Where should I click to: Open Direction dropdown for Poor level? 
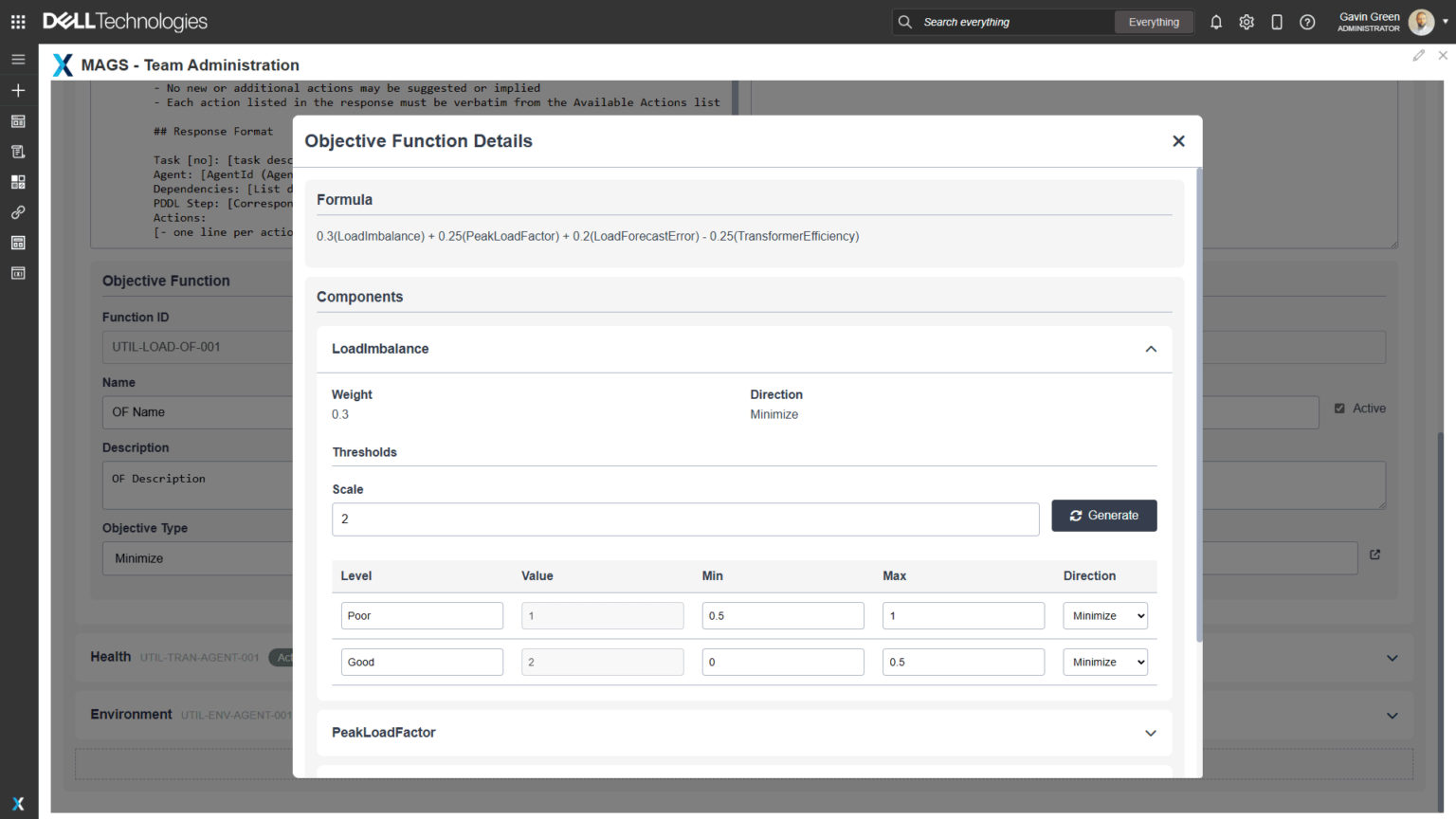1105,616
